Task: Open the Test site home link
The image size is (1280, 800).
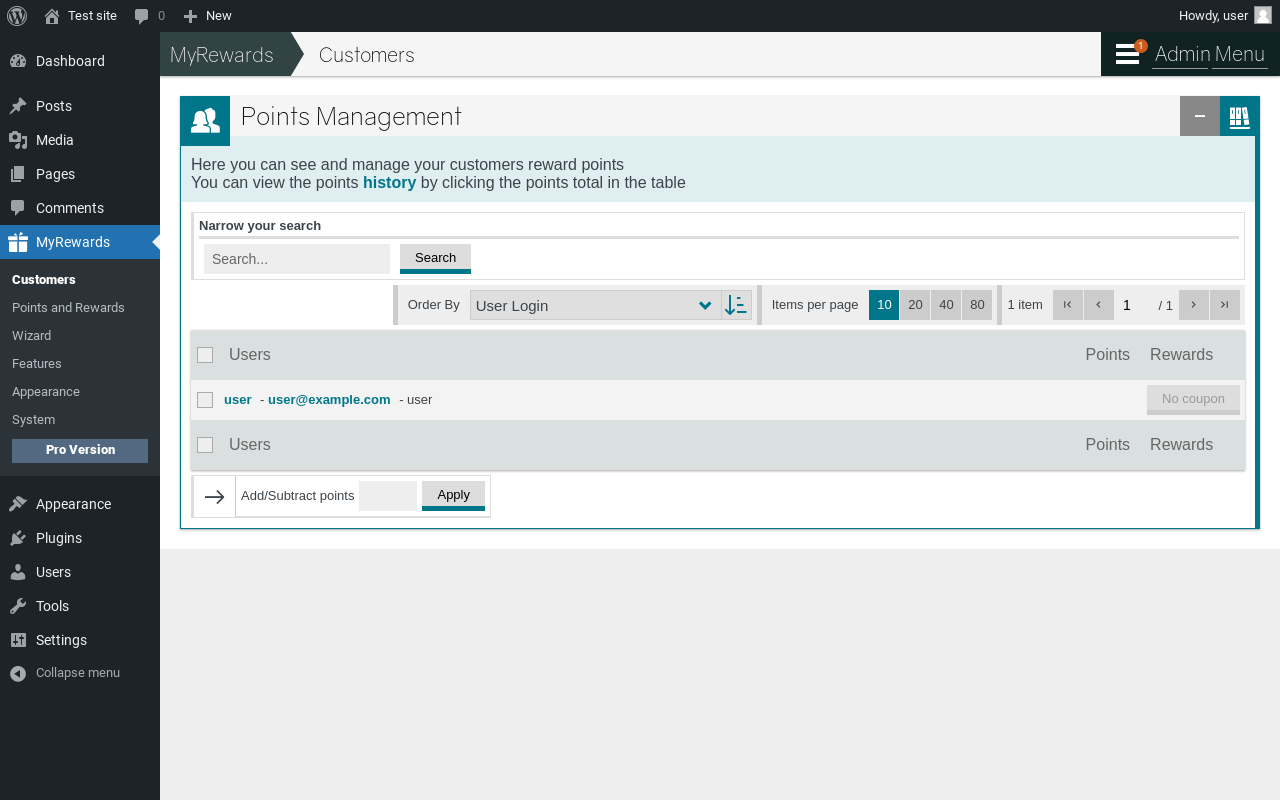Action: pos(80,16)
